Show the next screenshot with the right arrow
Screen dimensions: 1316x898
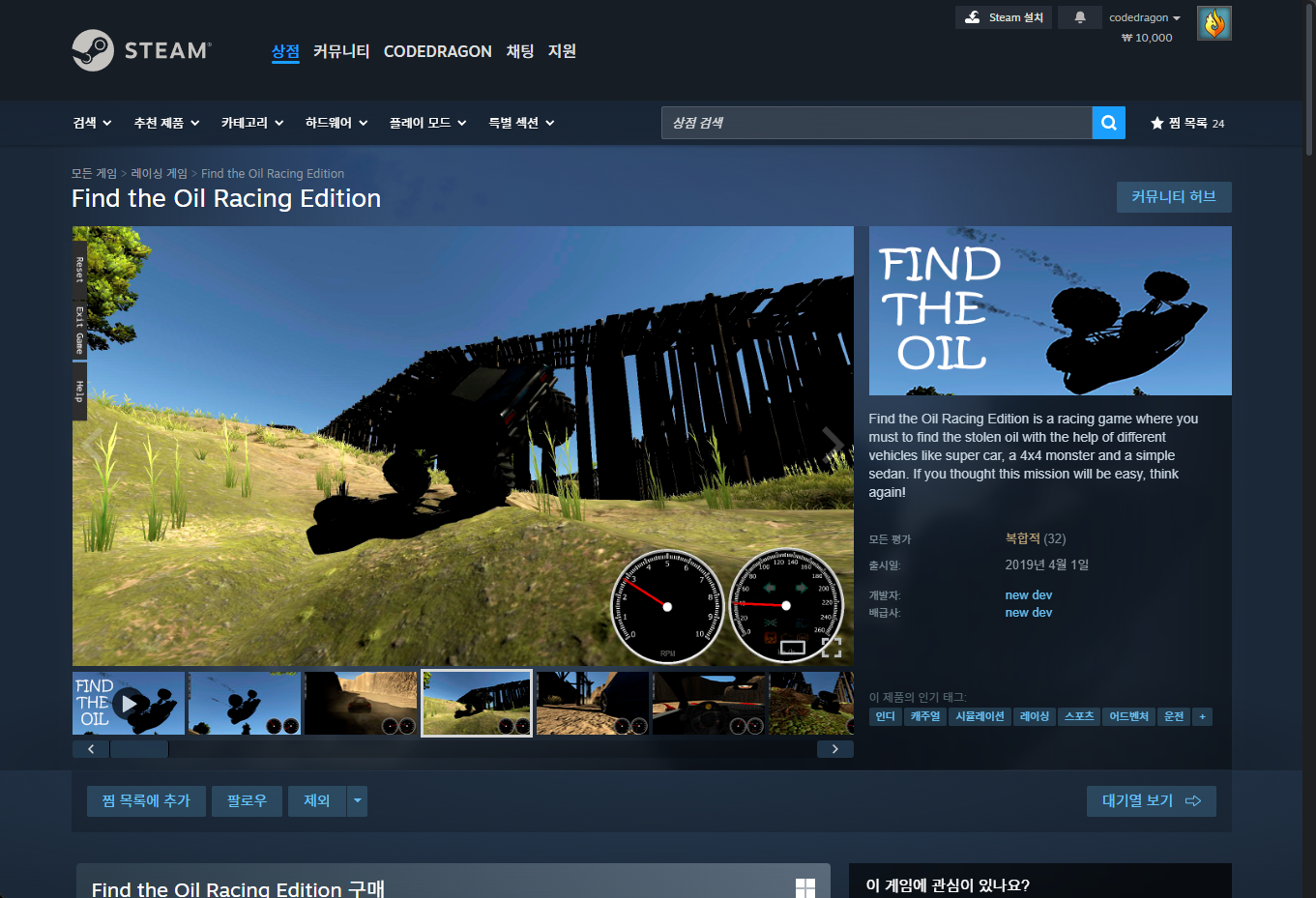tap(833, 445)
